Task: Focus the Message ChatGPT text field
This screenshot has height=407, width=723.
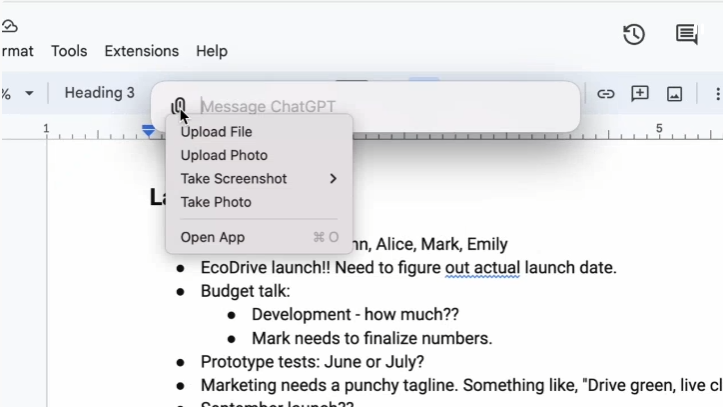Action: click(380, 106)
